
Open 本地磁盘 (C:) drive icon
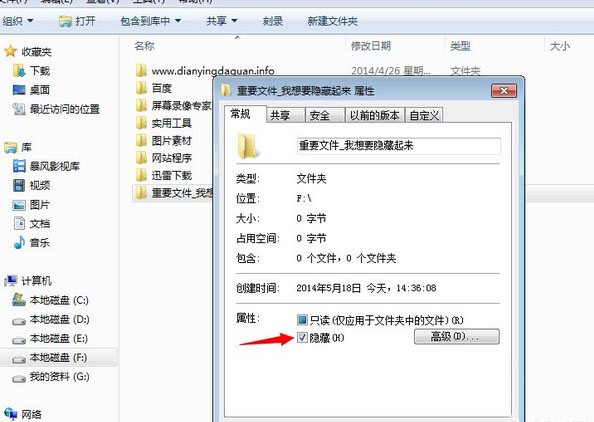point(19,300)
